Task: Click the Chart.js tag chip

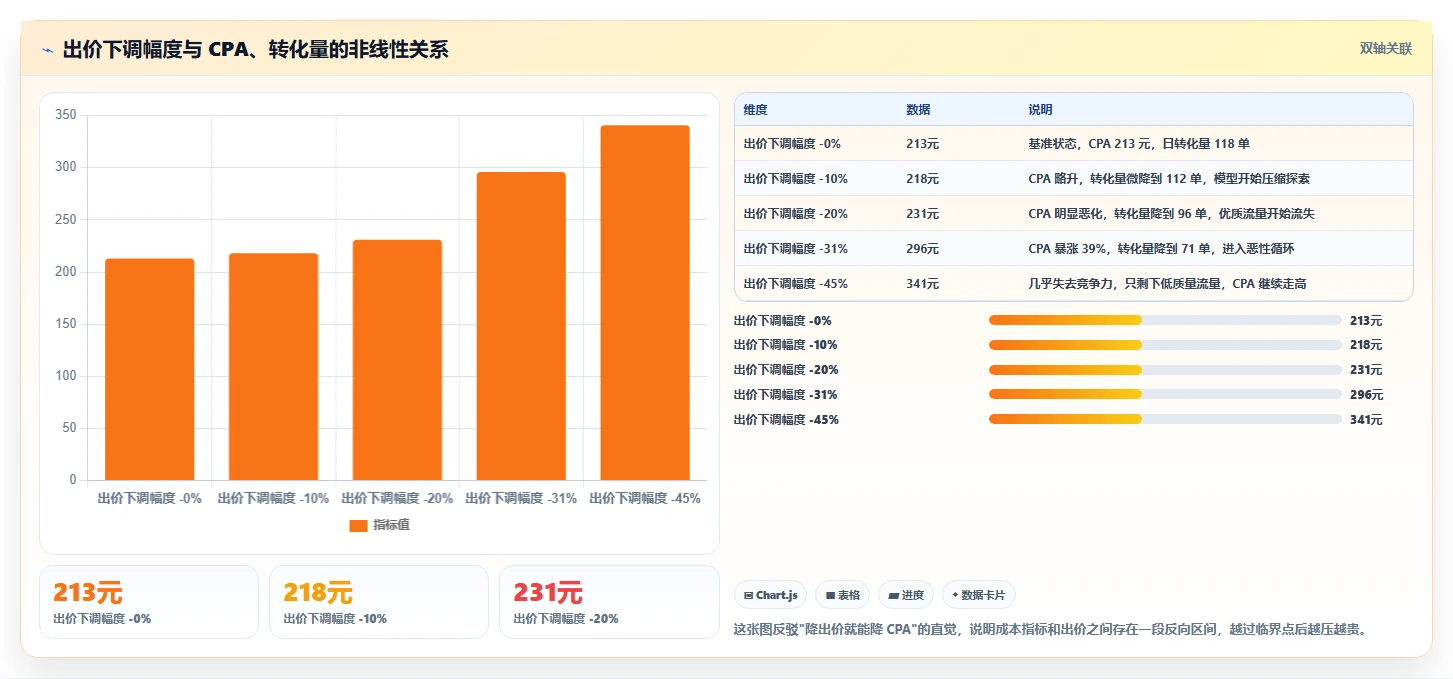Action: [770, 595]
